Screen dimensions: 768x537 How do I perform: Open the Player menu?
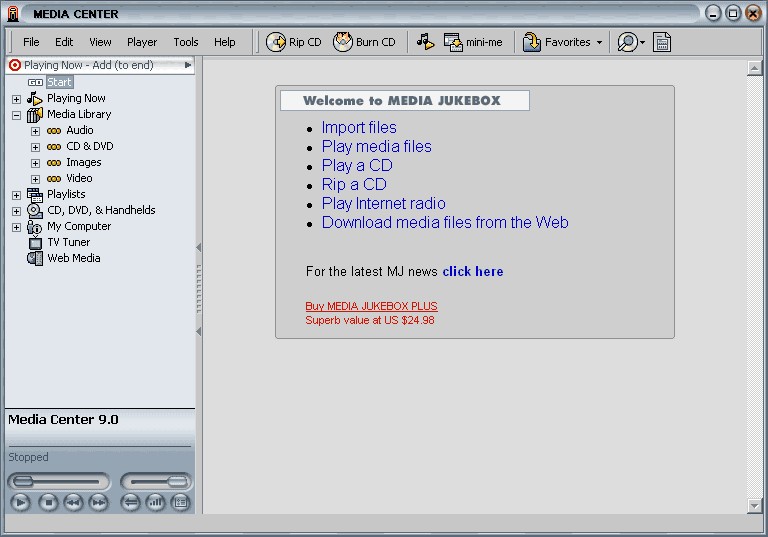[142, 42]
